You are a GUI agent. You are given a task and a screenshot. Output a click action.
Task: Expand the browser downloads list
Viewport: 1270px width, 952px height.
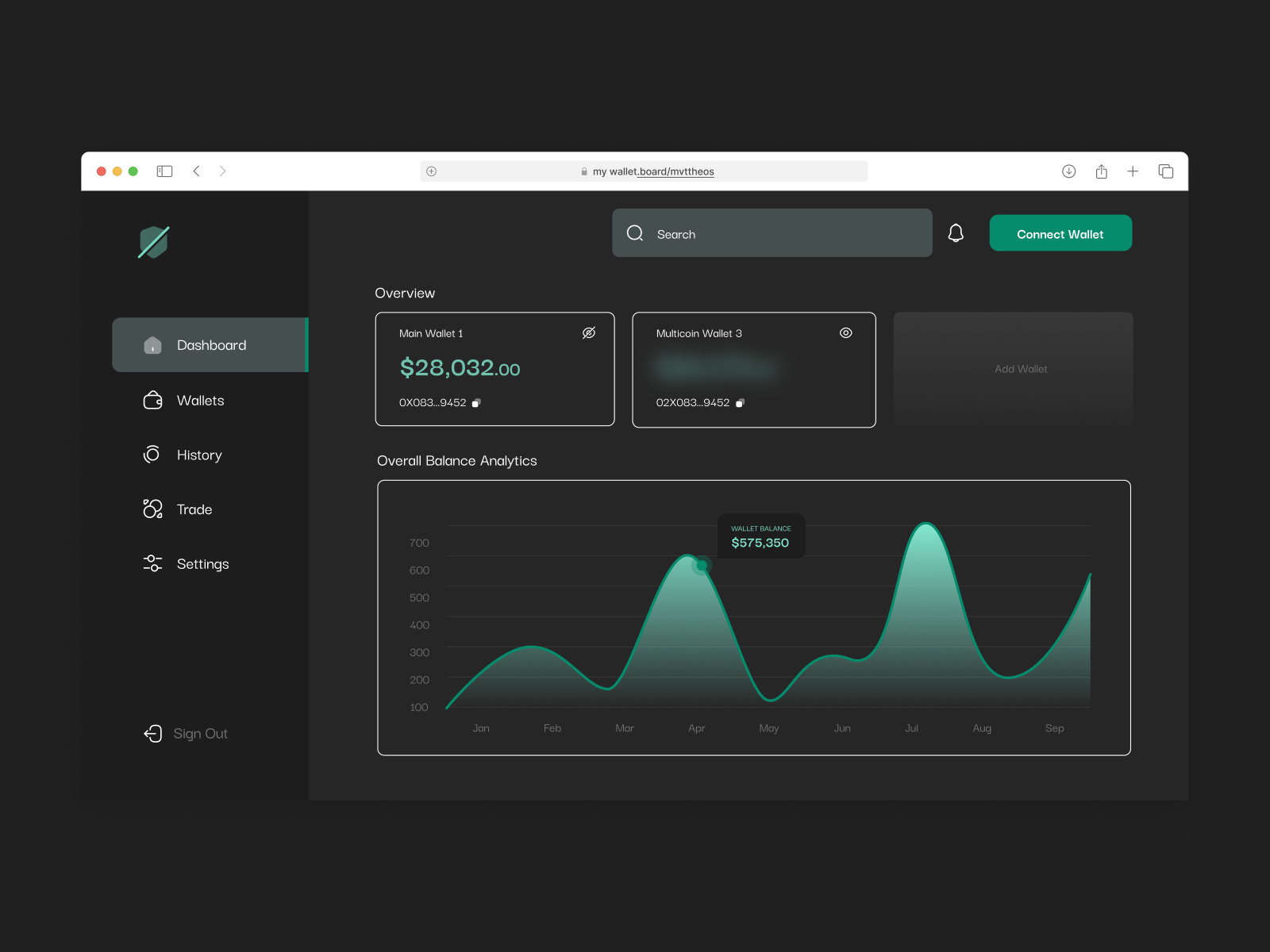(1069, 171)
